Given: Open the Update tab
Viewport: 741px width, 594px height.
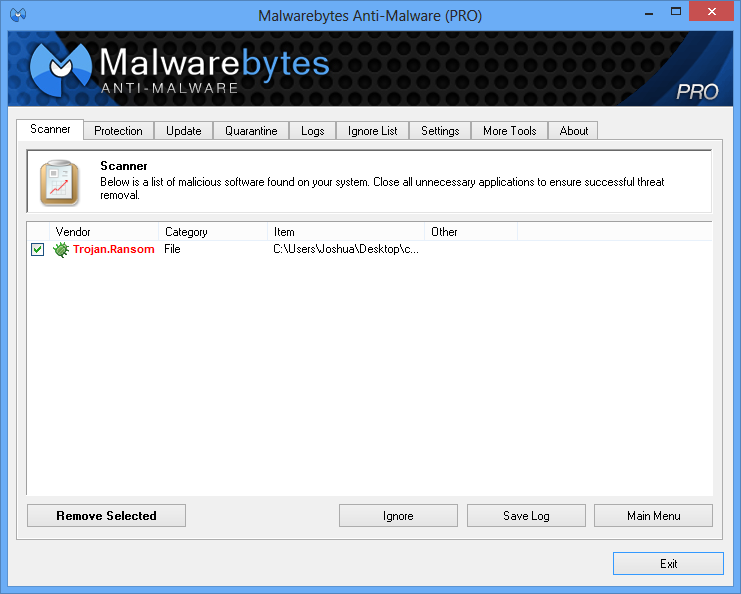Looking at the screenshot, I should 183,131.
